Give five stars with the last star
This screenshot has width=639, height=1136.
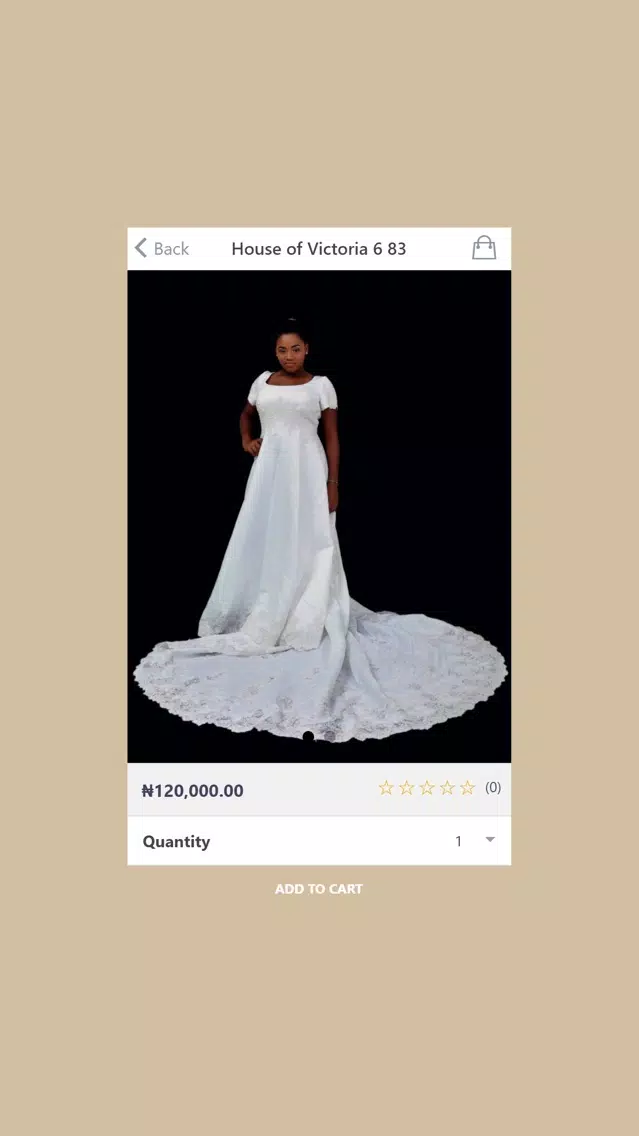pos(467,788)
